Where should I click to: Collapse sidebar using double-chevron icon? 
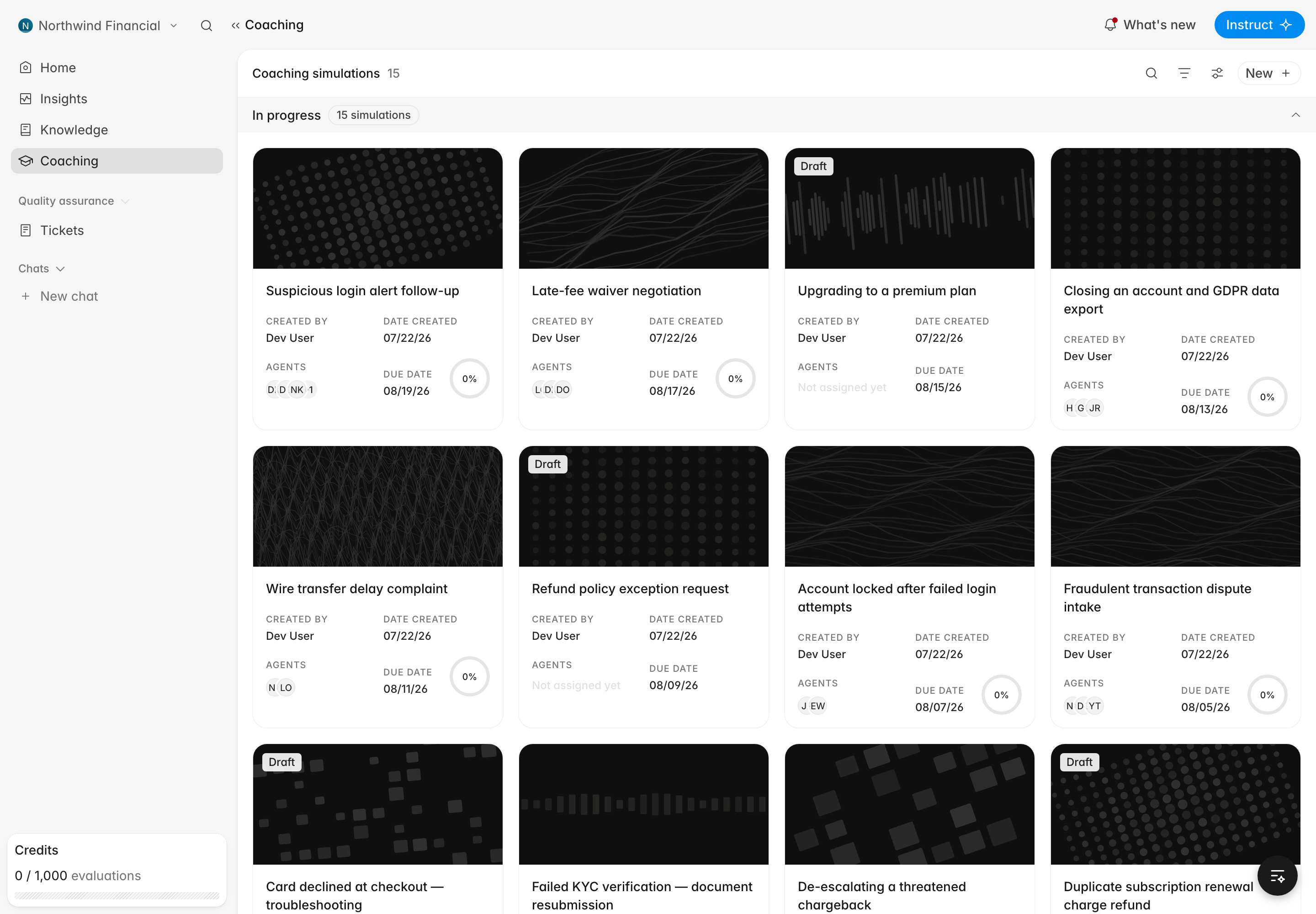[x=235, y=26]
